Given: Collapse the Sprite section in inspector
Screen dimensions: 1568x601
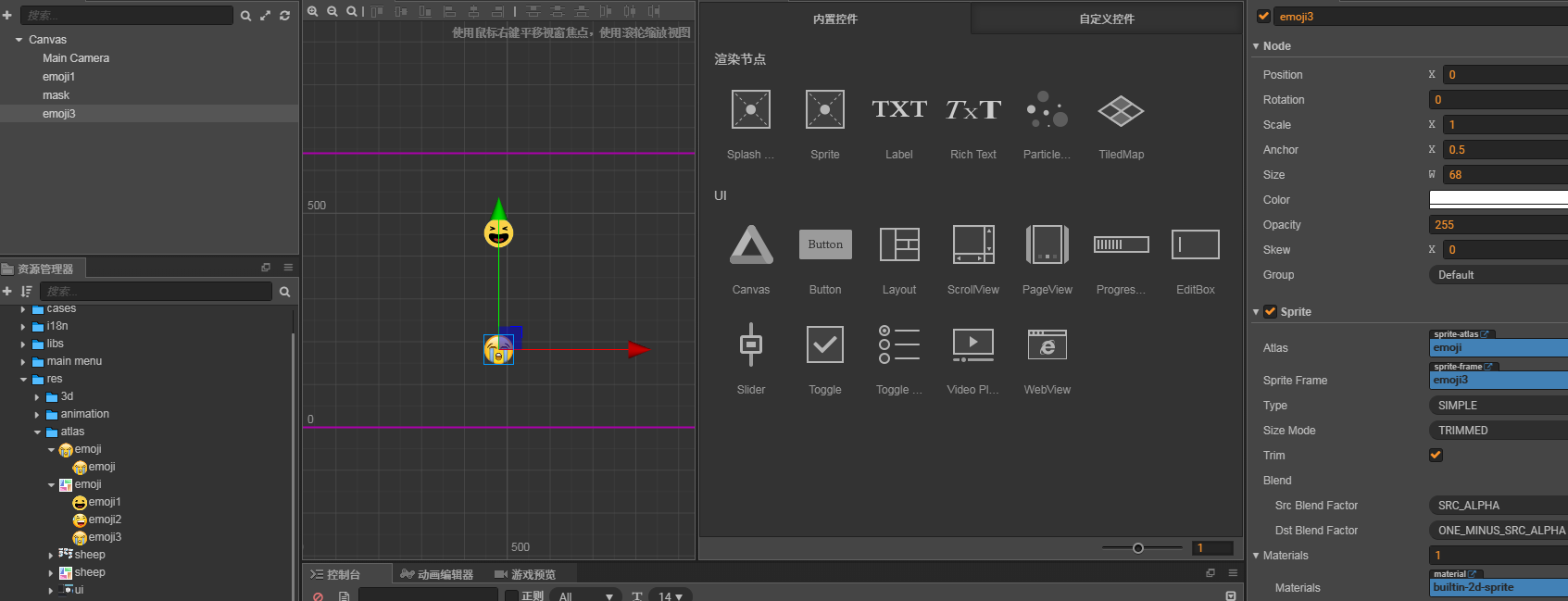Looking at the screenshot, I should pos(1256,312).
